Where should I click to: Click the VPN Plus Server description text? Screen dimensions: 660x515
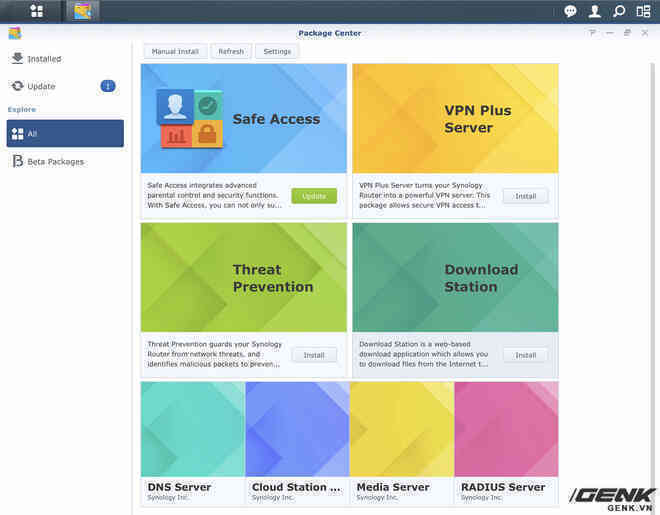[x=424, y=195]
